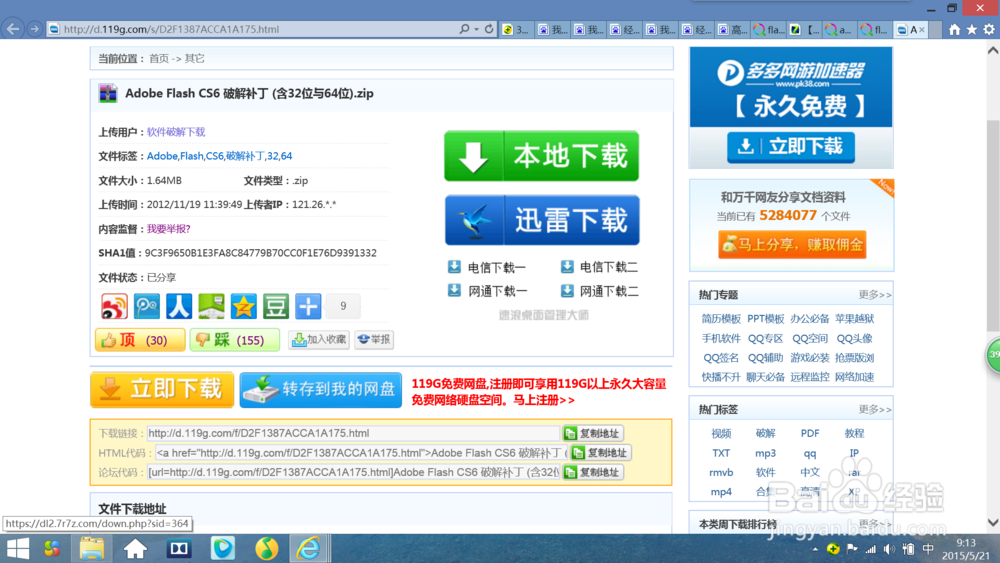
Task: Click the ad's 立即下载 button
Action: click(791, 147)
